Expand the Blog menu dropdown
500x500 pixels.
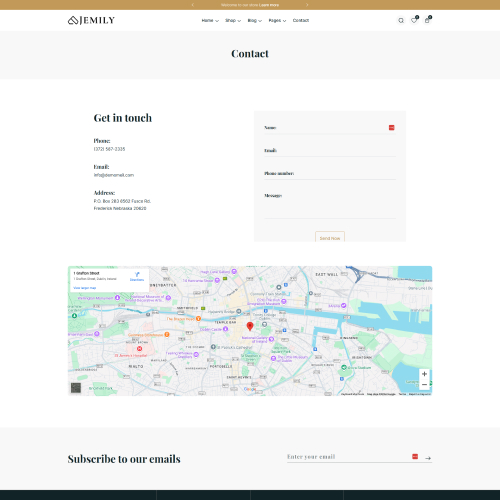click(254, 20)
